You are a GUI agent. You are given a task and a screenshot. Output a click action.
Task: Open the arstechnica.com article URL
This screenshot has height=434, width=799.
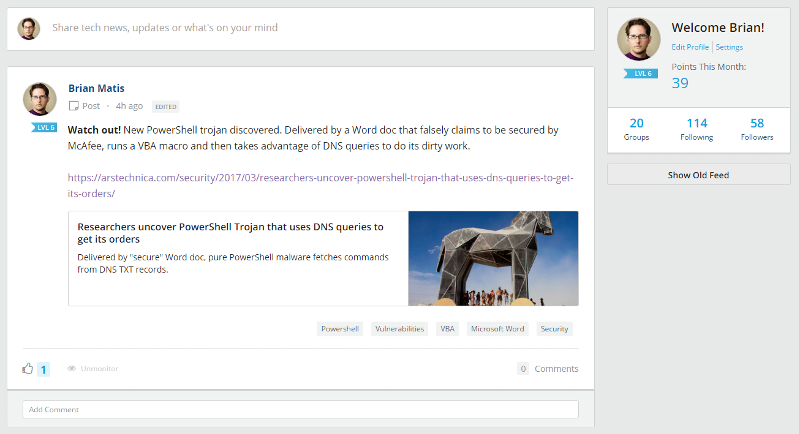point(321,185)
